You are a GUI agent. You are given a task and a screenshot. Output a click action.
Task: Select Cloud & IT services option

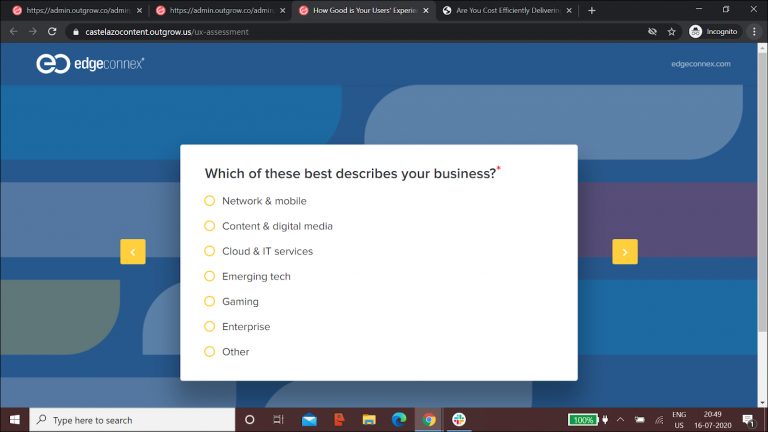tap(210, 251)
